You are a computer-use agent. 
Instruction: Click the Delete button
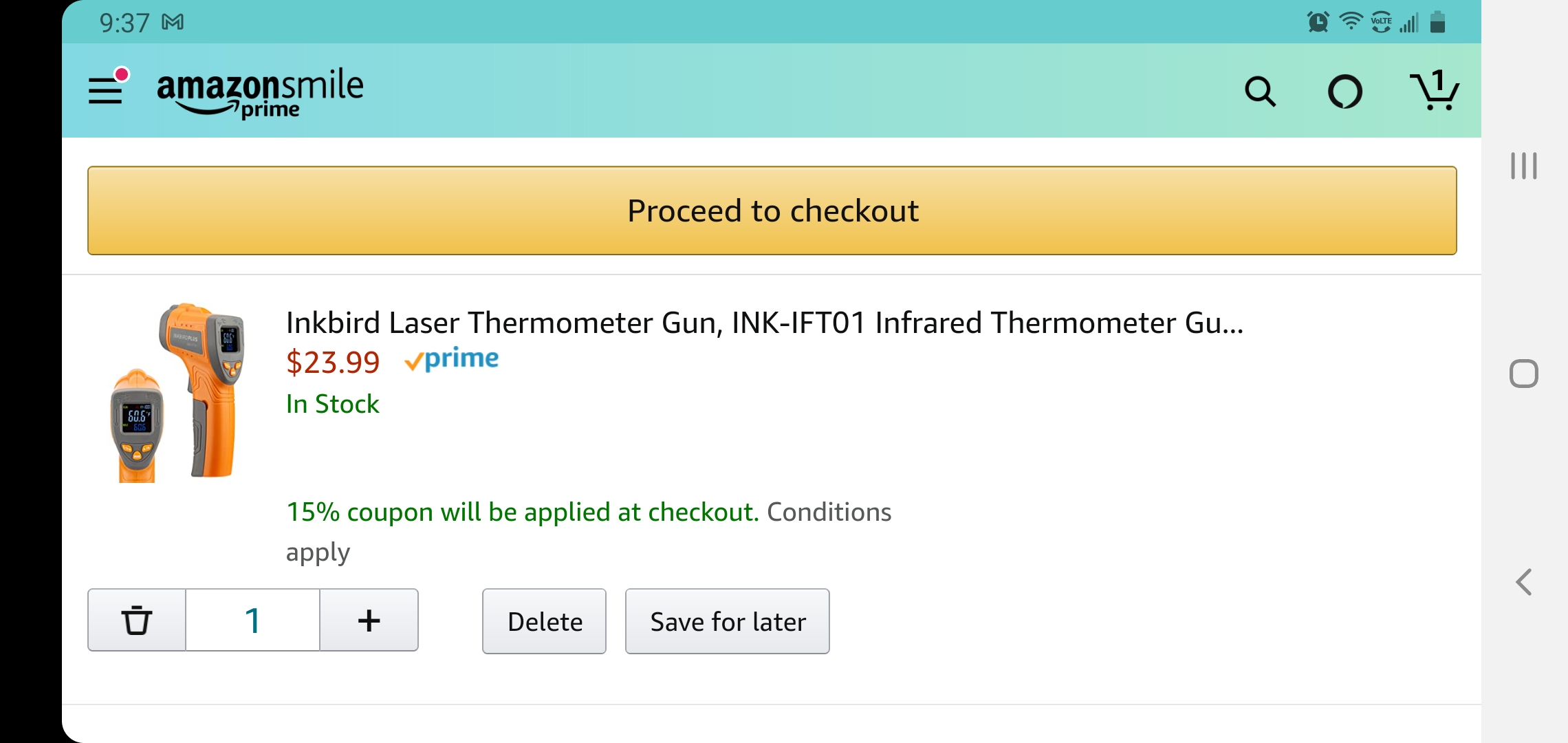(x=544, y=621)
